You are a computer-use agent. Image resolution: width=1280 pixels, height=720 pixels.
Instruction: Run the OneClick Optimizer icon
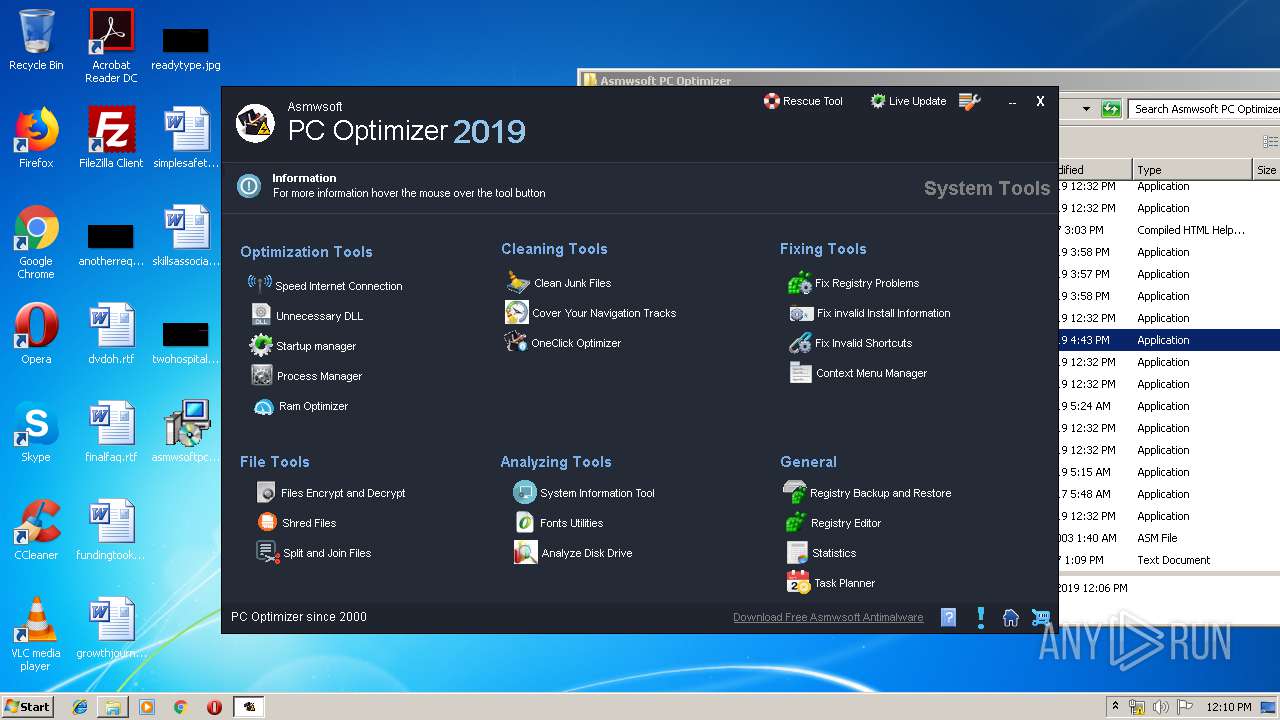pyautogui.click(x=516, y=342)
